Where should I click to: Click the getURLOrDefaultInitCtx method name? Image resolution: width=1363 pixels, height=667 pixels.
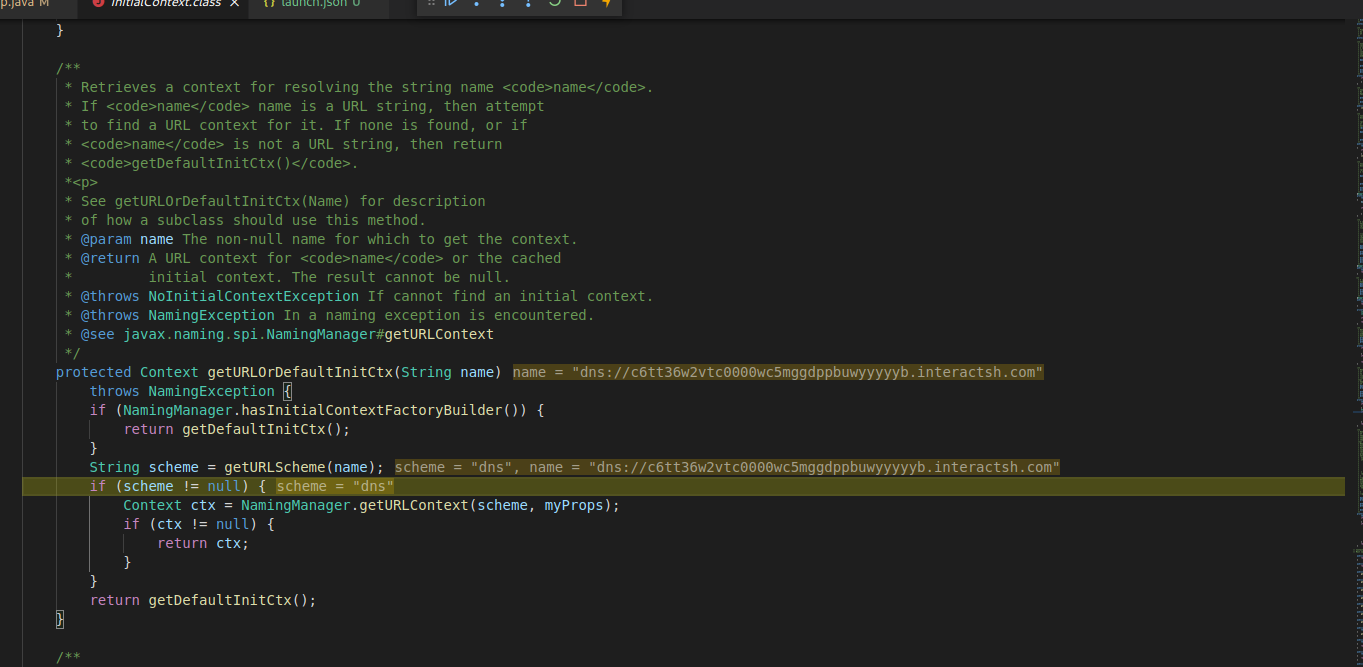coord(300,372)
